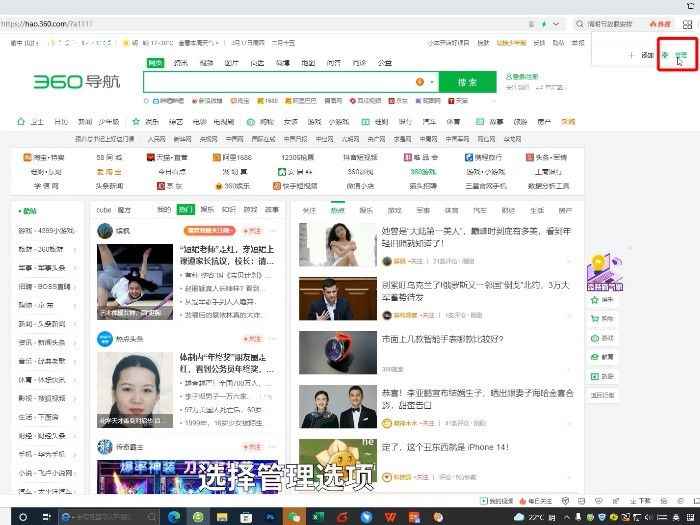Click 添加 in the extensions popup
This screenshot has width=700, height=525.
point(647,55)
